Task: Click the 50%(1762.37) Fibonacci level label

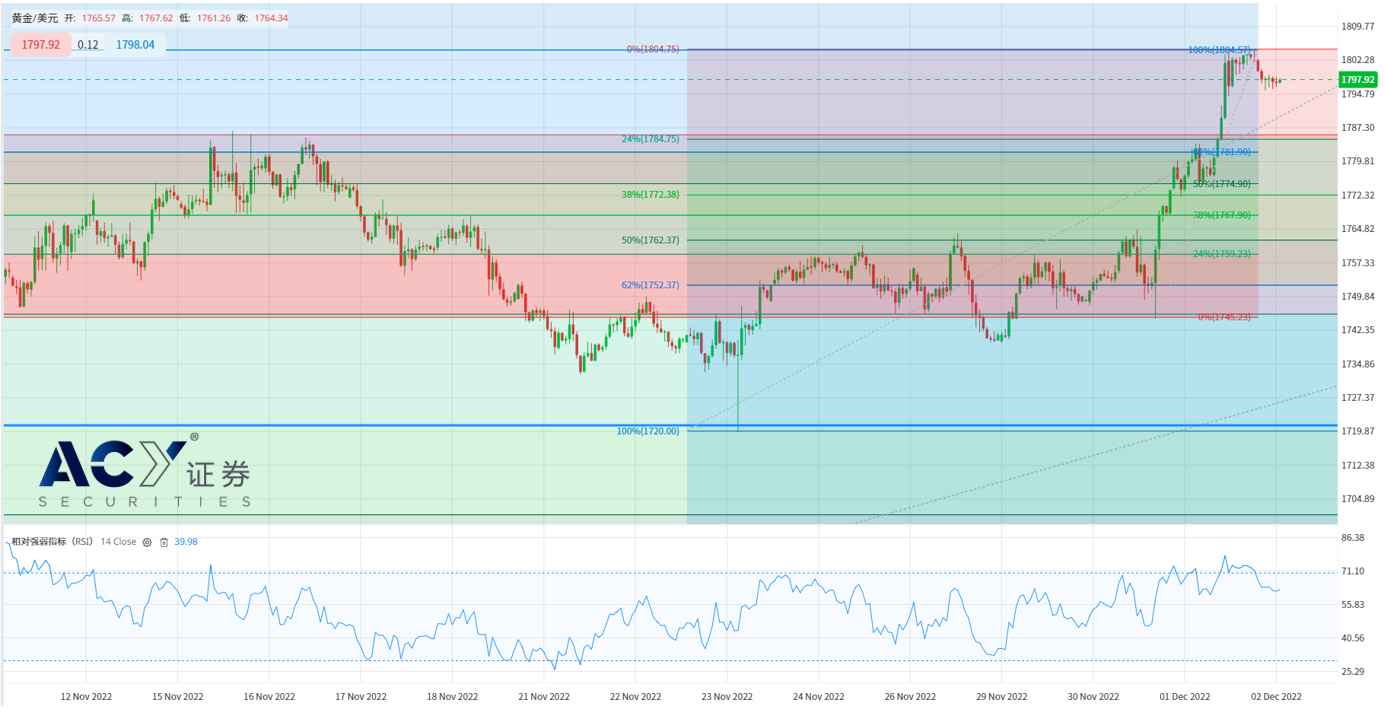Action: 650,240
